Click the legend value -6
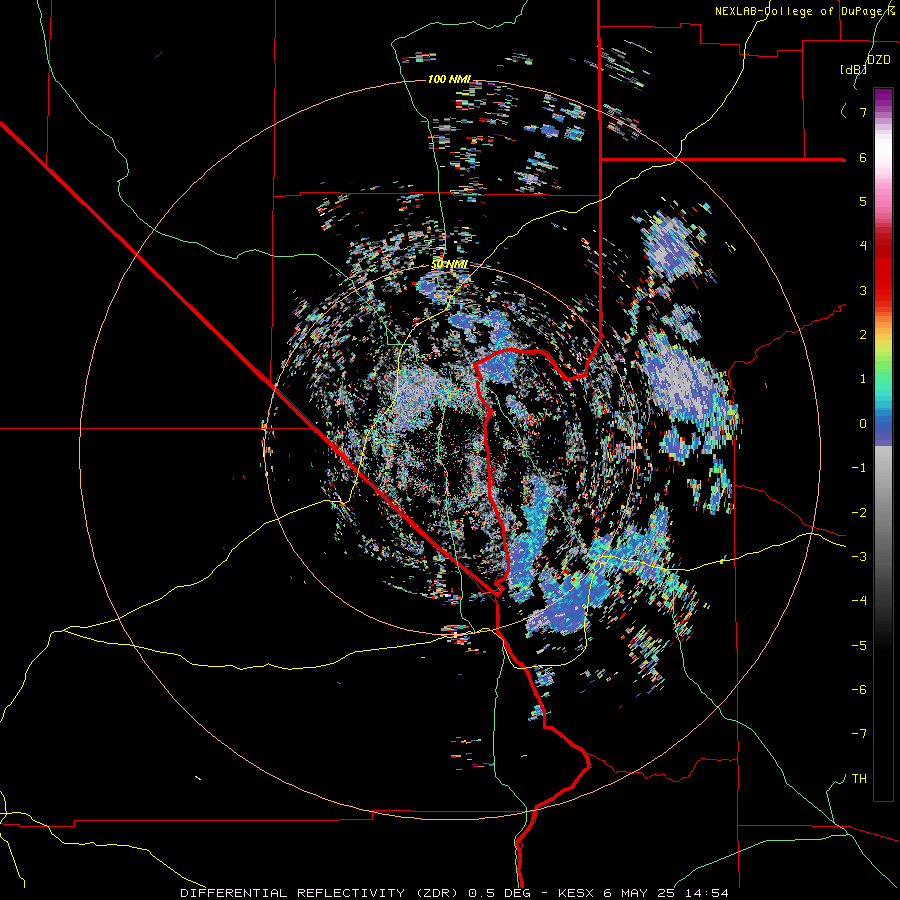Screen dimensions: 900x900 click(x=859, y=689)
